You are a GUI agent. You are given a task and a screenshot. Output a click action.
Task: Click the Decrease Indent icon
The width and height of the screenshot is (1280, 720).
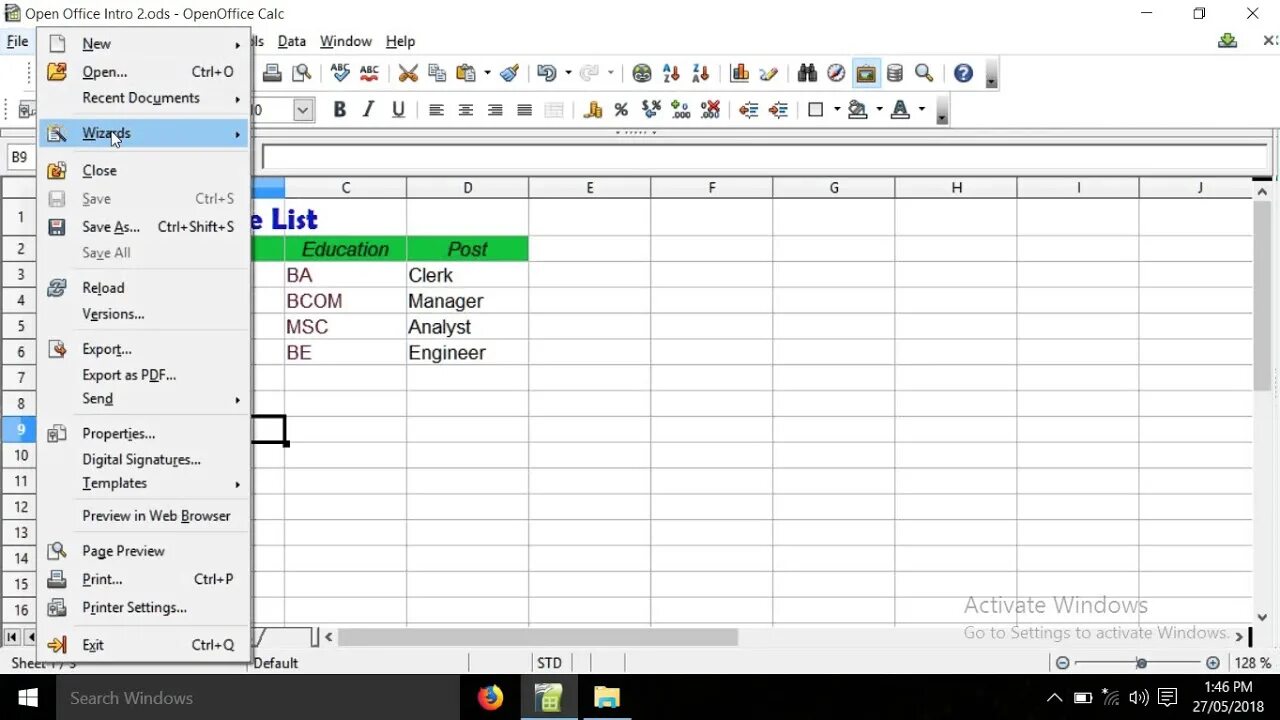coord(749,110)
